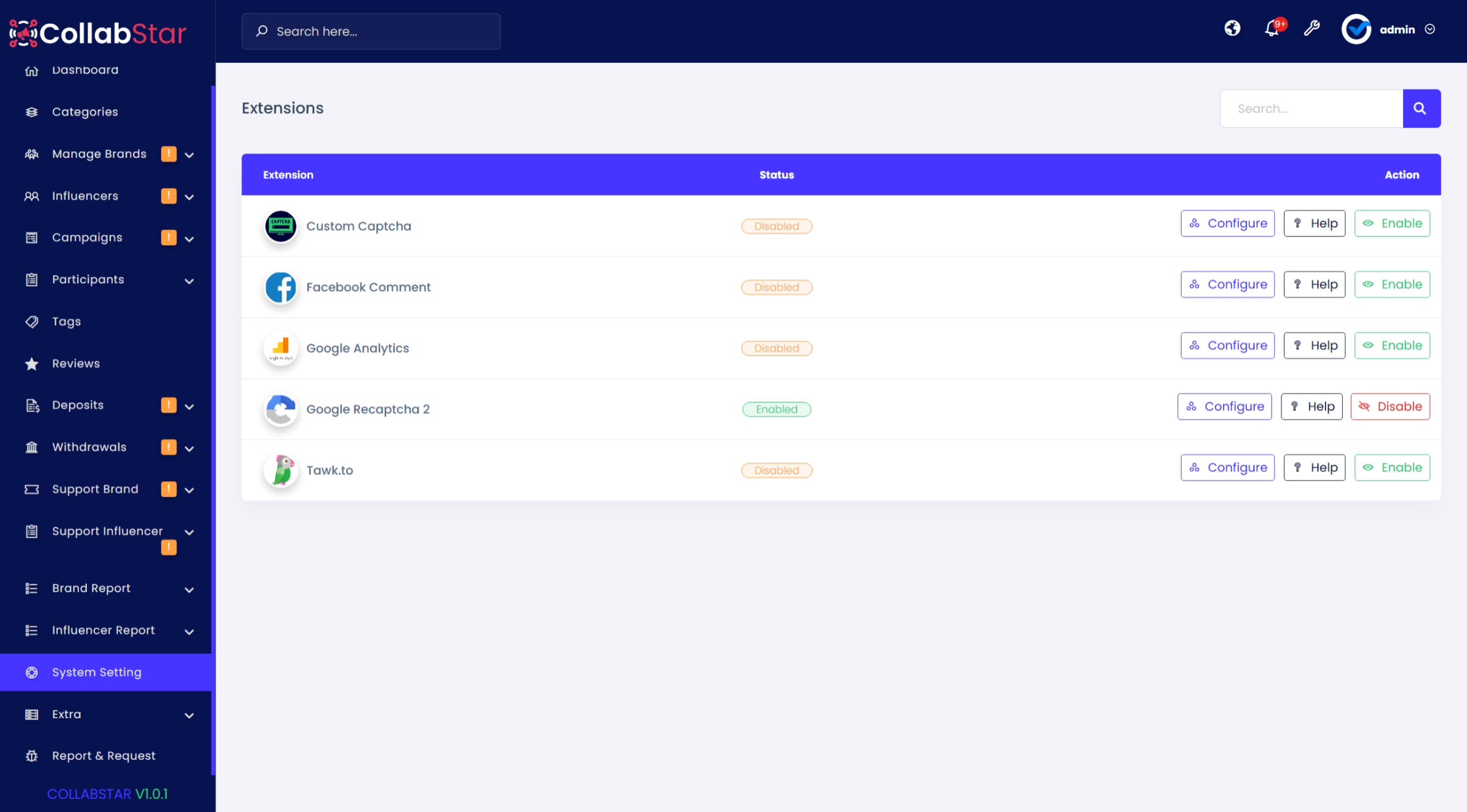Click the blue search magnifier button

pyautogui.click(x=1421, y=109)
